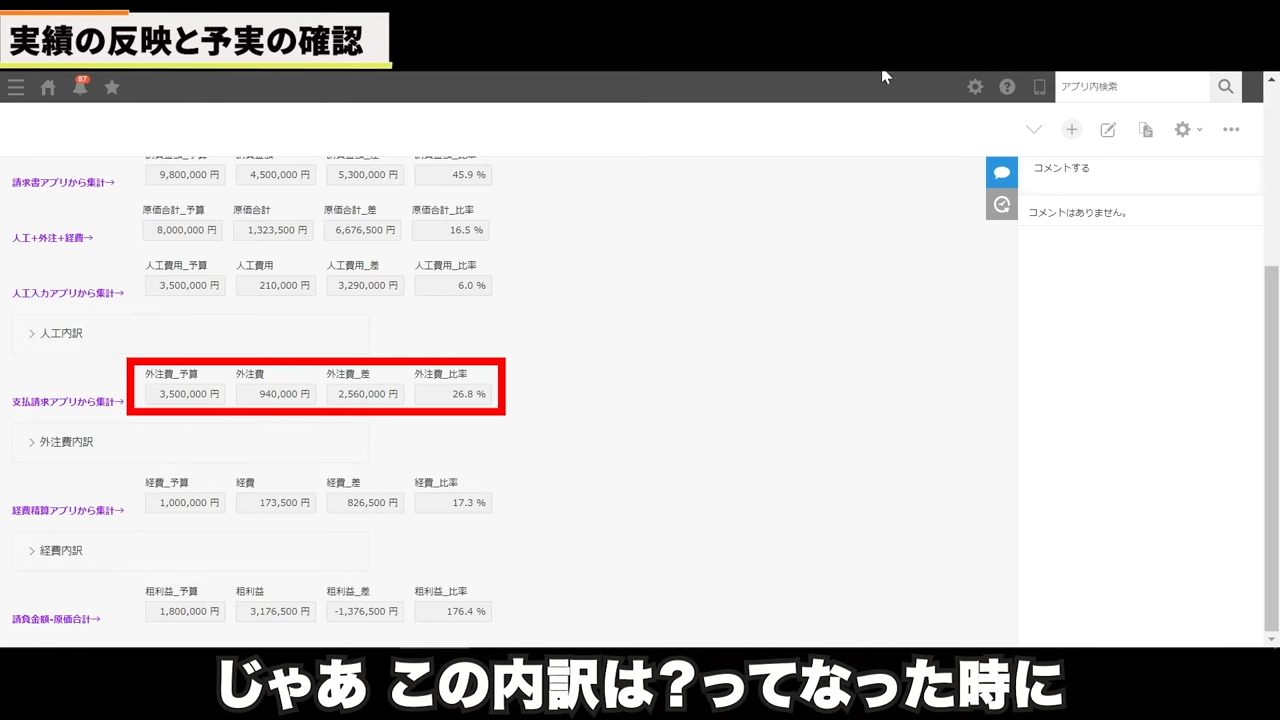Open help with the question mark icon

[x=1007, y=87]
